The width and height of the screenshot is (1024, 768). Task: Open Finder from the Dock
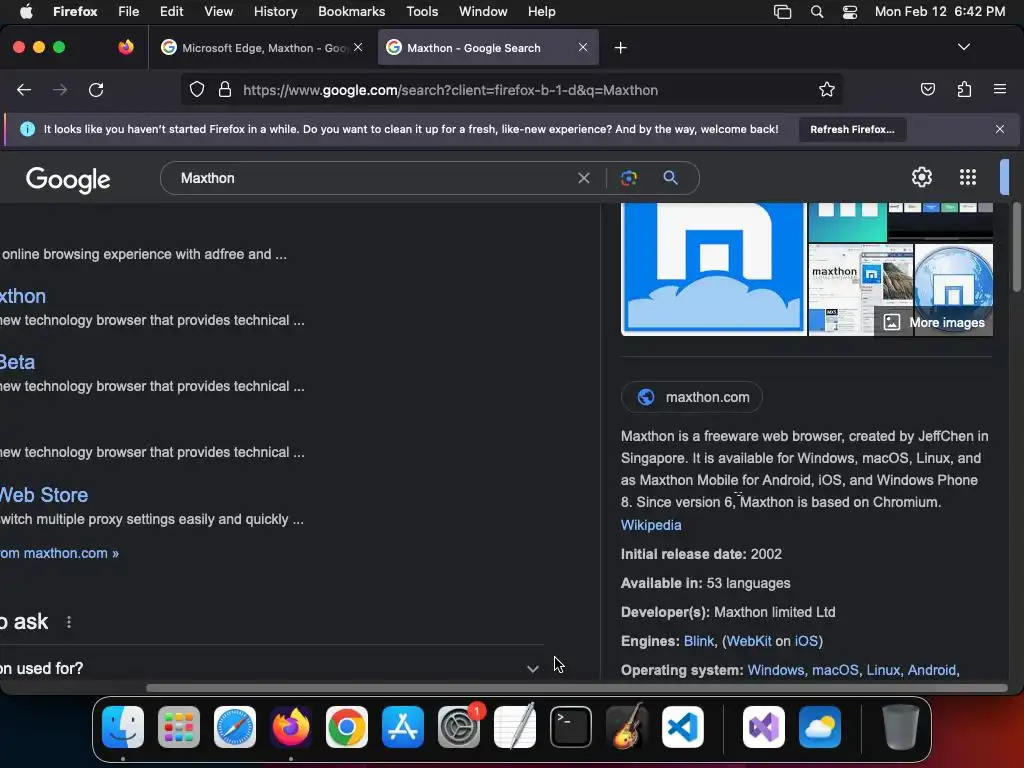pyautogui.click(x=123, y=727)
